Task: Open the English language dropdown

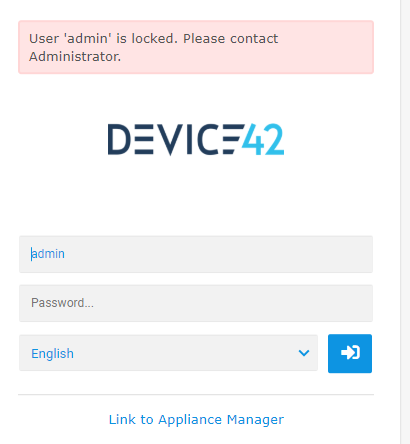Action: (168, 353)
